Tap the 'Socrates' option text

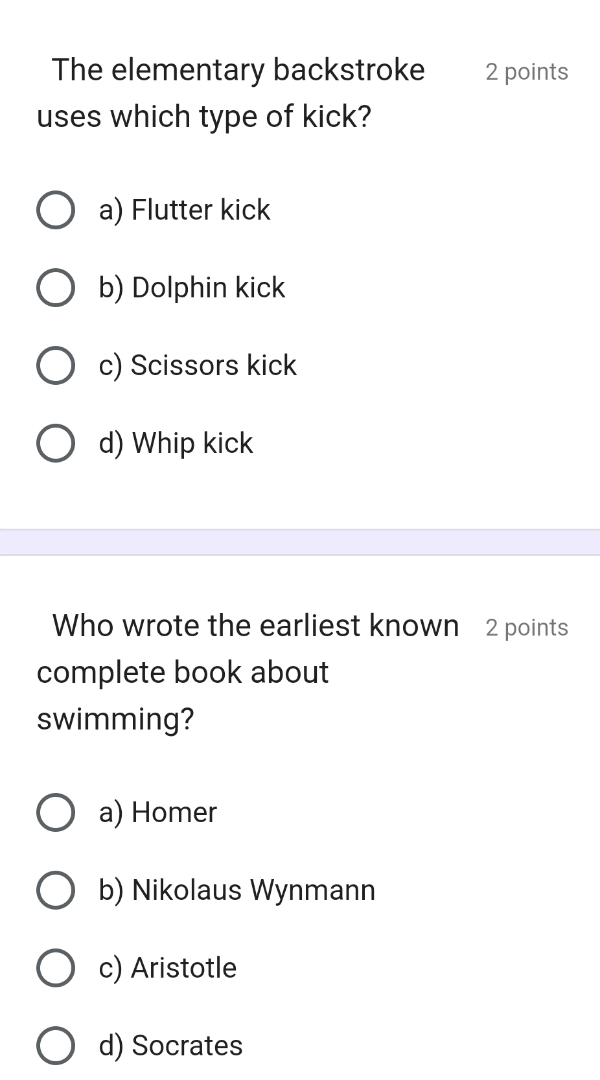171,1047
